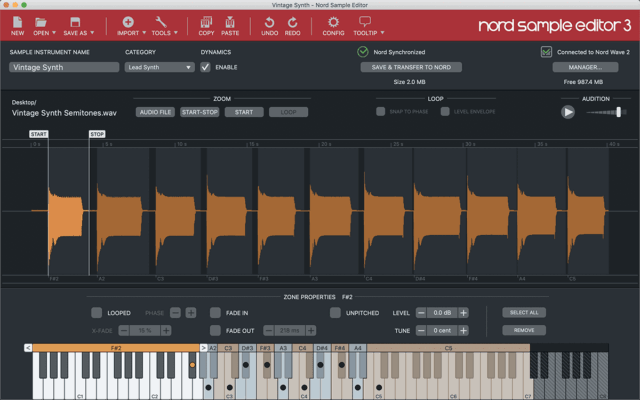The height and width of the screenshot is (400, 640).
Task: Enable the Fade In checkbox
Action: coord(215,313)
